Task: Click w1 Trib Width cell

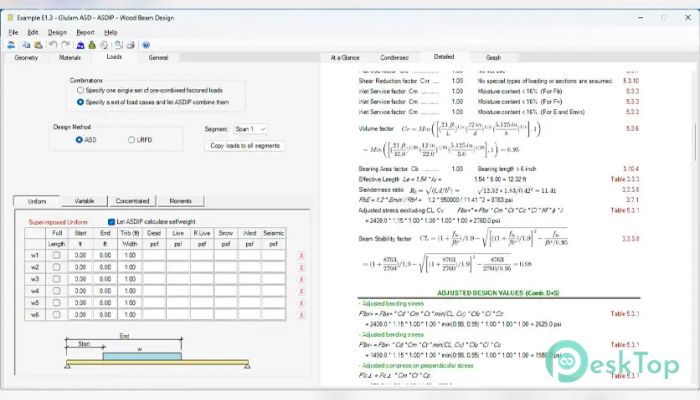Action: (x=130, y=255)
